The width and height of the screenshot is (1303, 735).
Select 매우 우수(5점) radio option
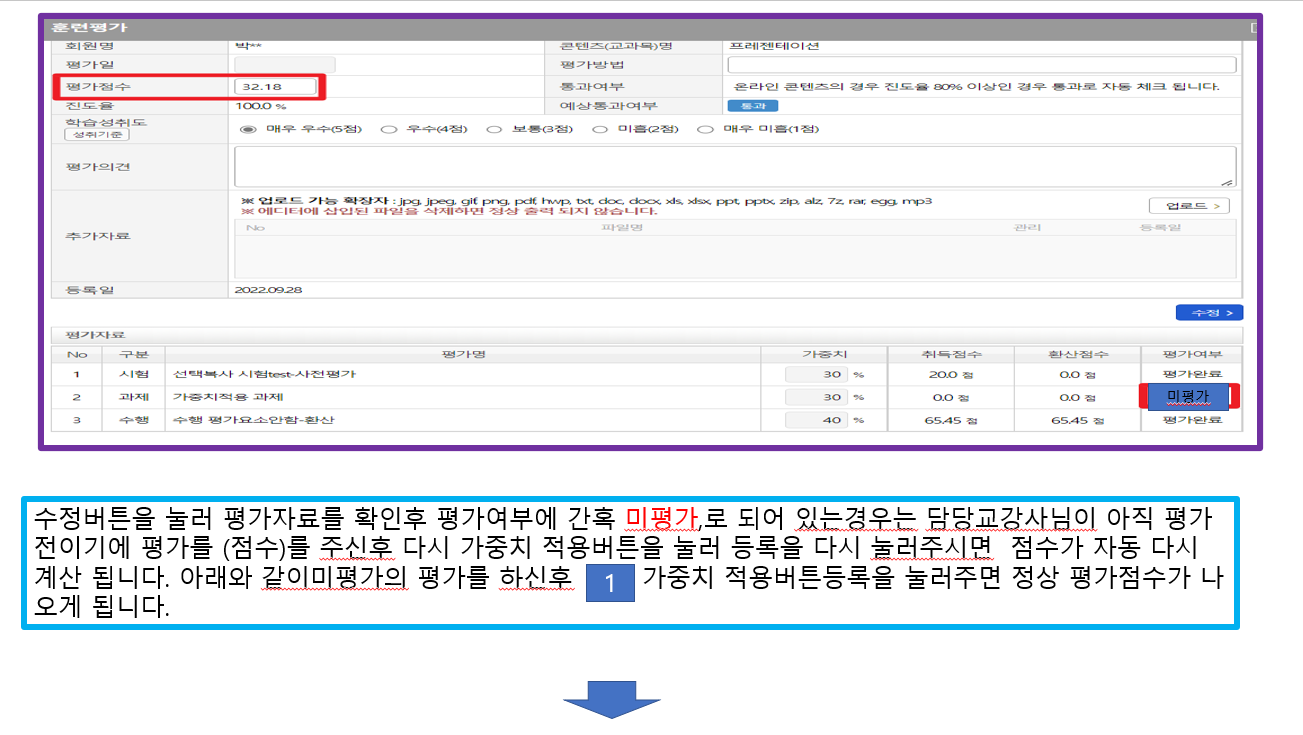coord(247,129)
